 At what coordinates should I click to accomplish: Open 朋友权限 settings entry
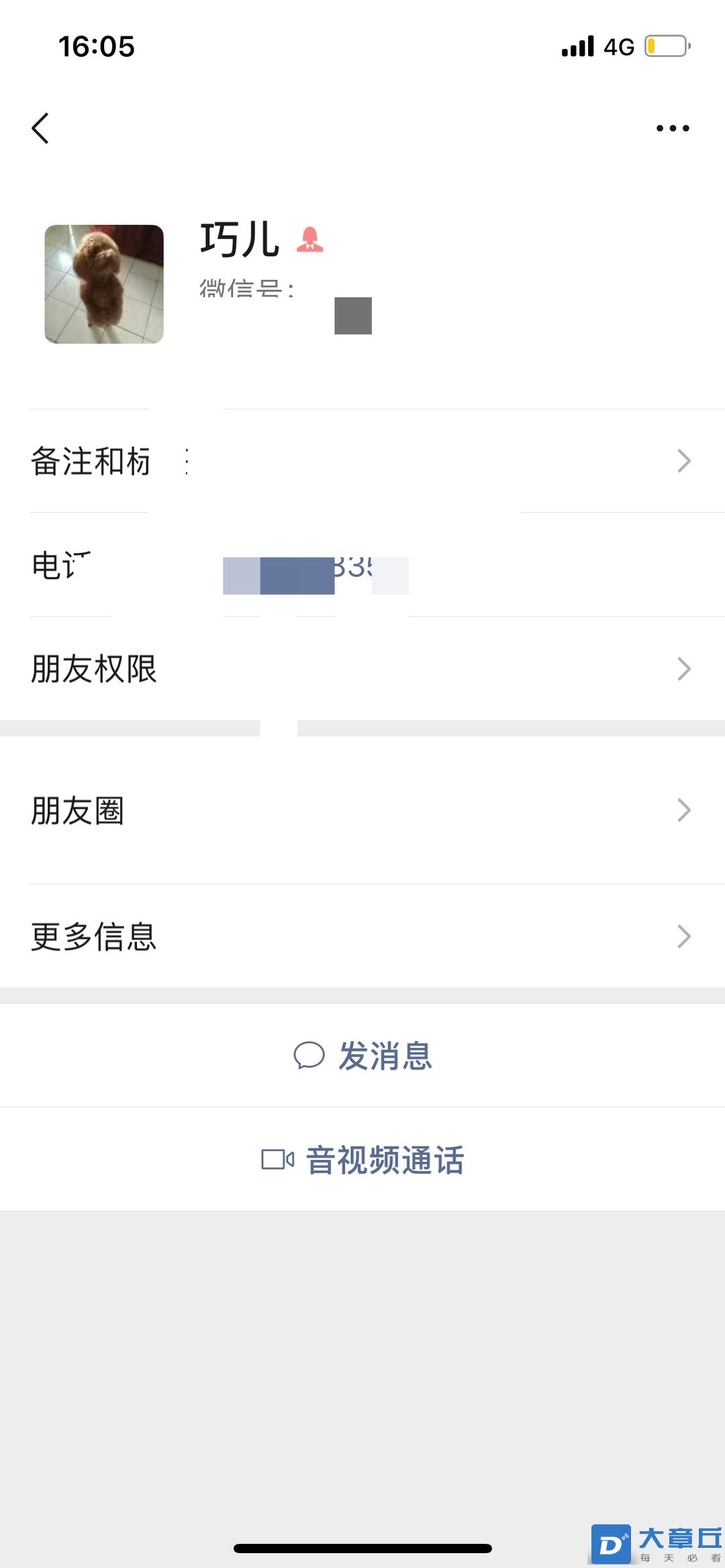pos(362,669)
